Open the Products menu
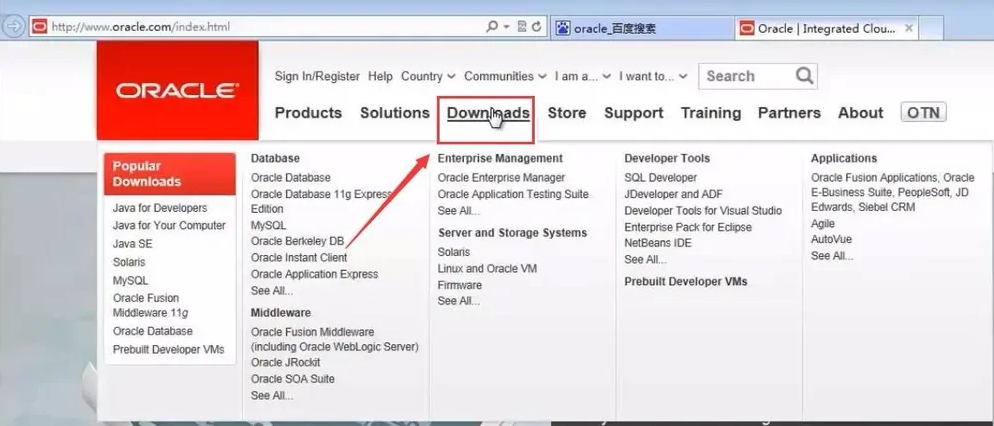 coord(308,113)
